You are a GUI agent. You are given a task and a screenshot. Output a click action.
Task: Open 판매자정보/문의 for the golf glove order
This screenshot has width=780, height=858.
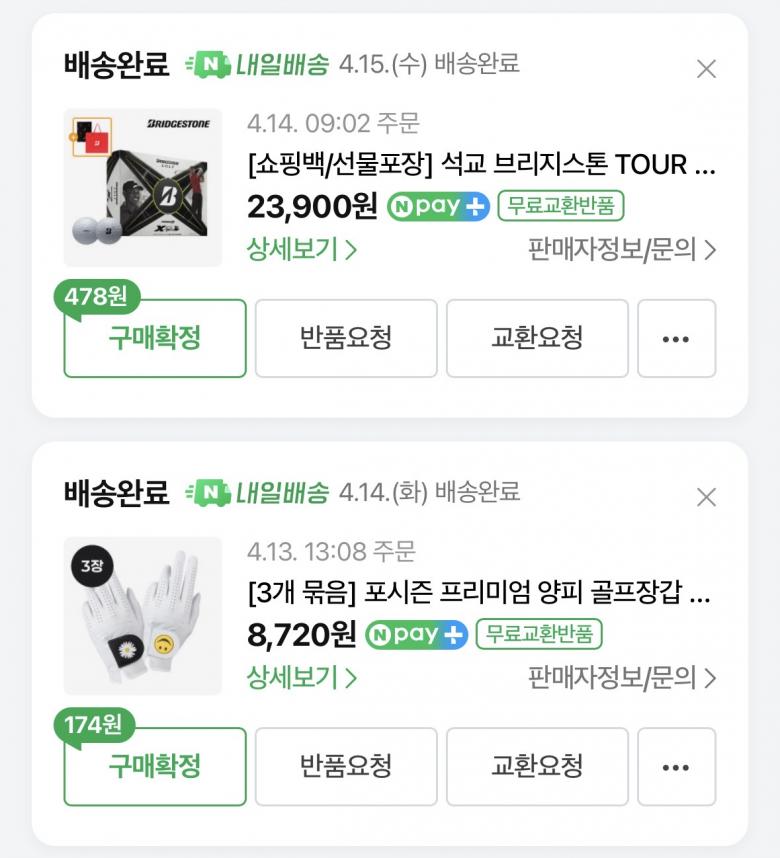(x=622, y=678)
